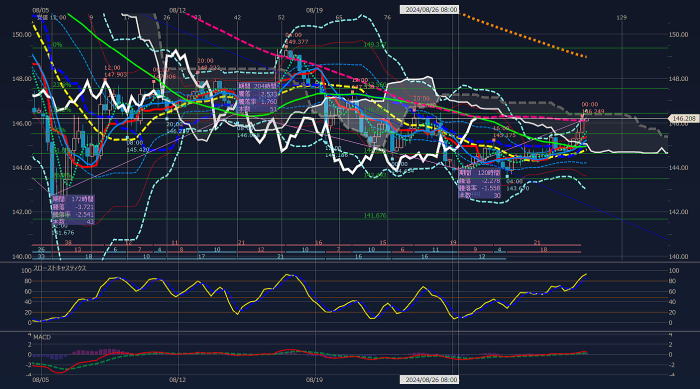Click the cycle segment labeled 13
Viewport: 700px width, 389px height.
point(78,250)
